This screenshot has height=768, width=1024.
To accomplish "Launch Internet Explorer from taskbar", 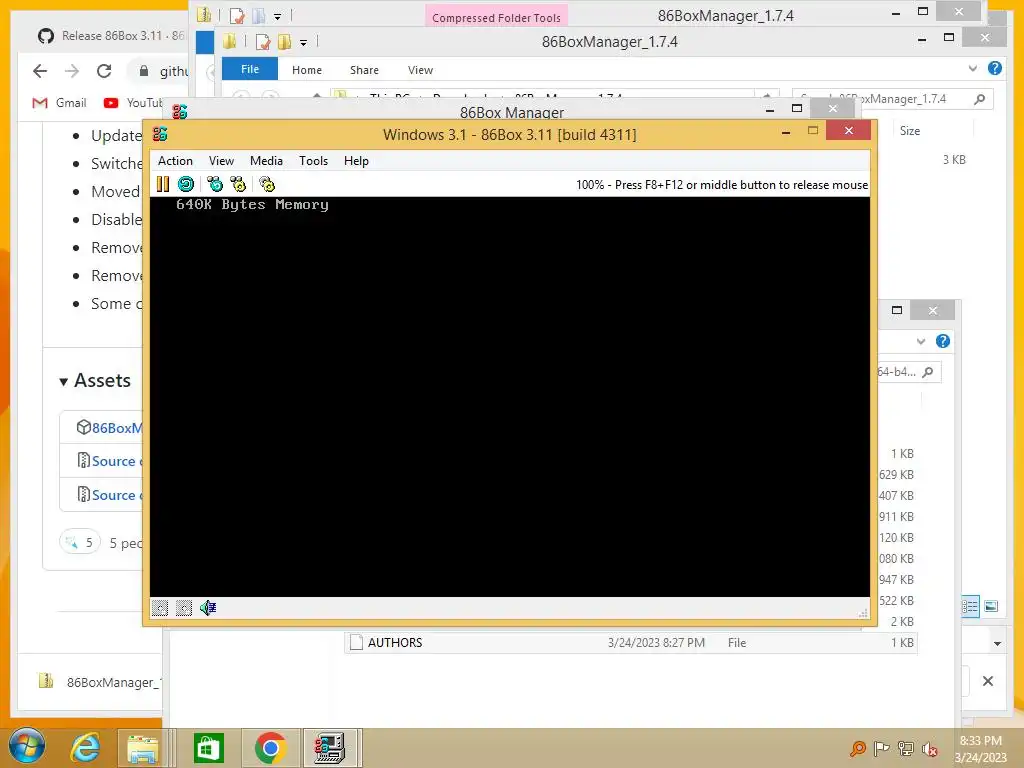I will click(x=86, y=748).
